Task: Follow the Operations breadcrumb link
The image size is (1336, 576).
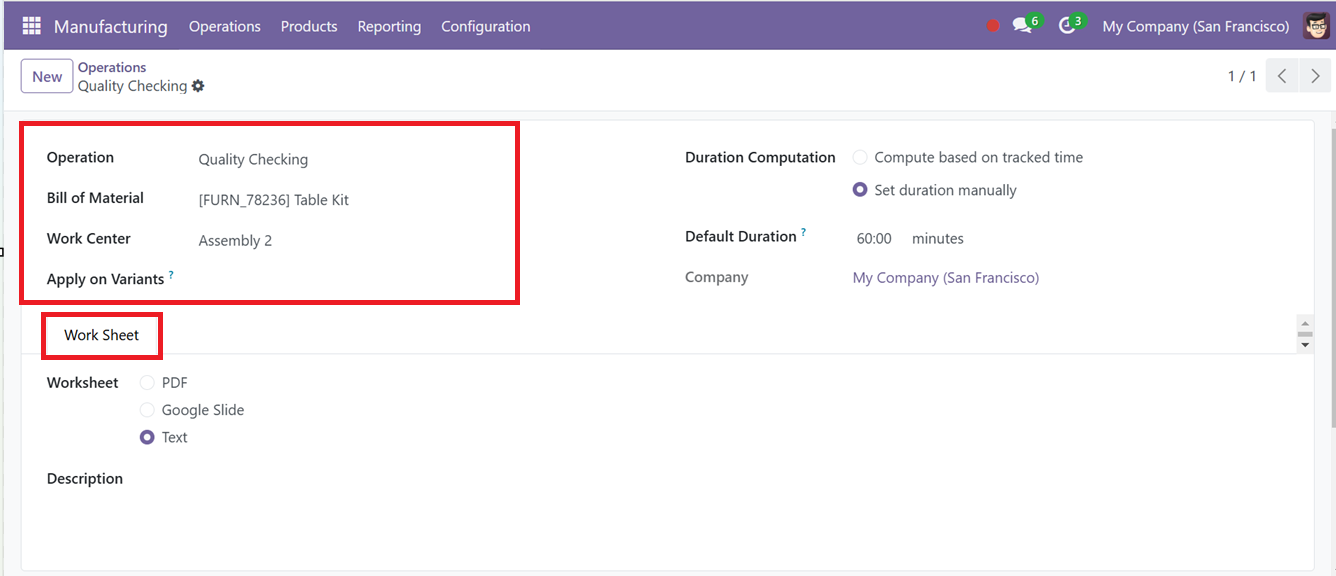Action: tap(112, 67)
